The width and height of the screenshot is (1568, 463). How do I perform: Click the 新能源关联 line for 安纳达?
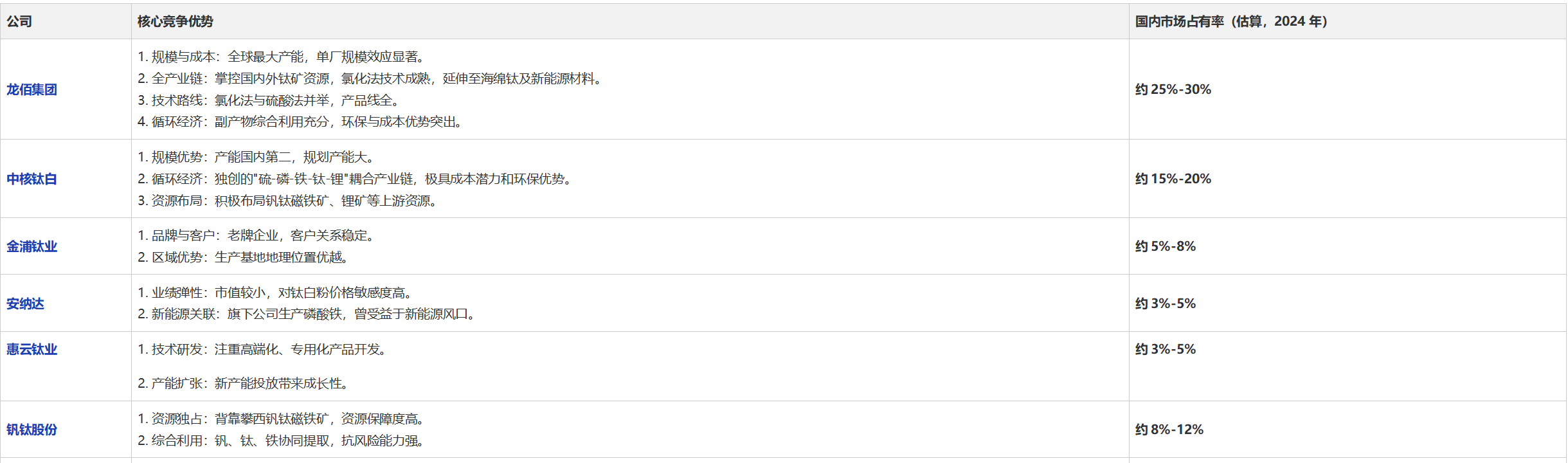(x=307, y=314)
